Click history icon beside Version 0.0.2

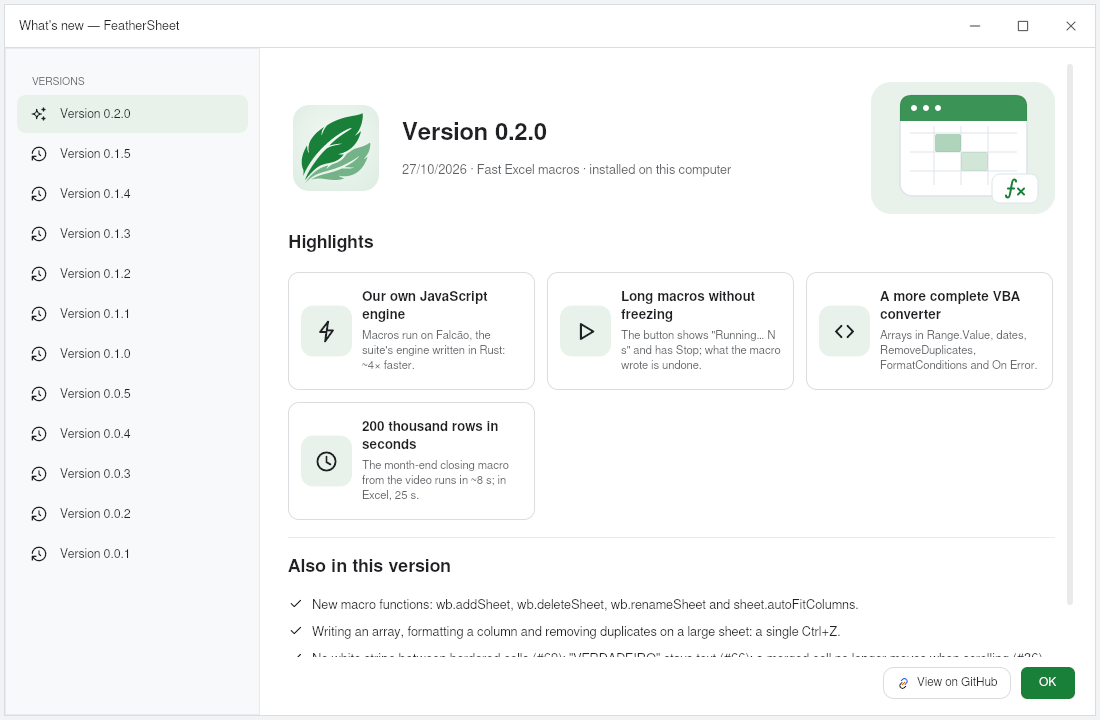pyautogui.click(x=39, y=514)
